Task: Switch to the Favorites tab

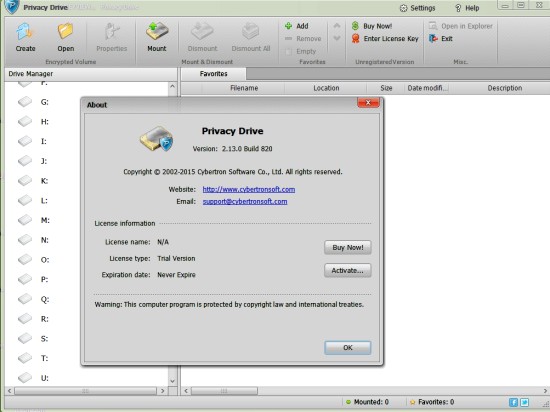Action: tap(213, 74)
